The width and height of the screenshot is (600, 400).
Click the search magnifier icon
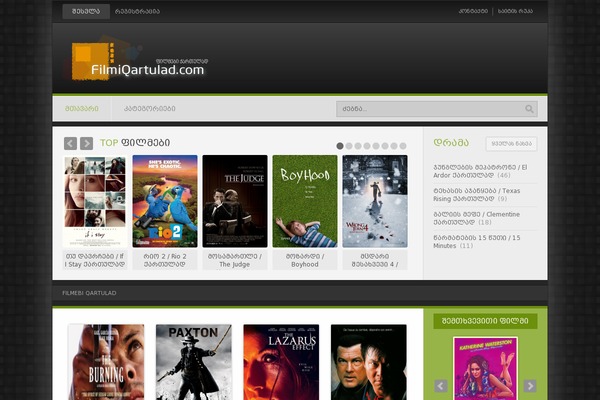coord(529,109)
